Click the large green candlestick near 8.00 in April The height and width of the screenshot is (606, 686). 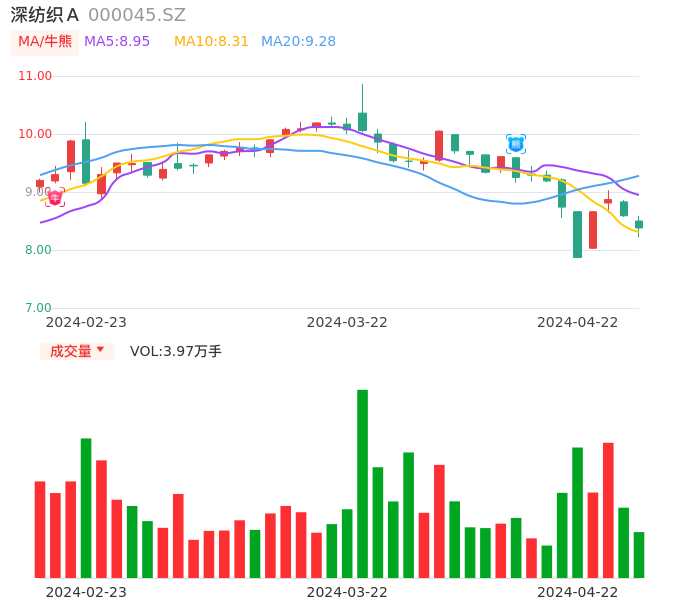(x=577, y=234)
